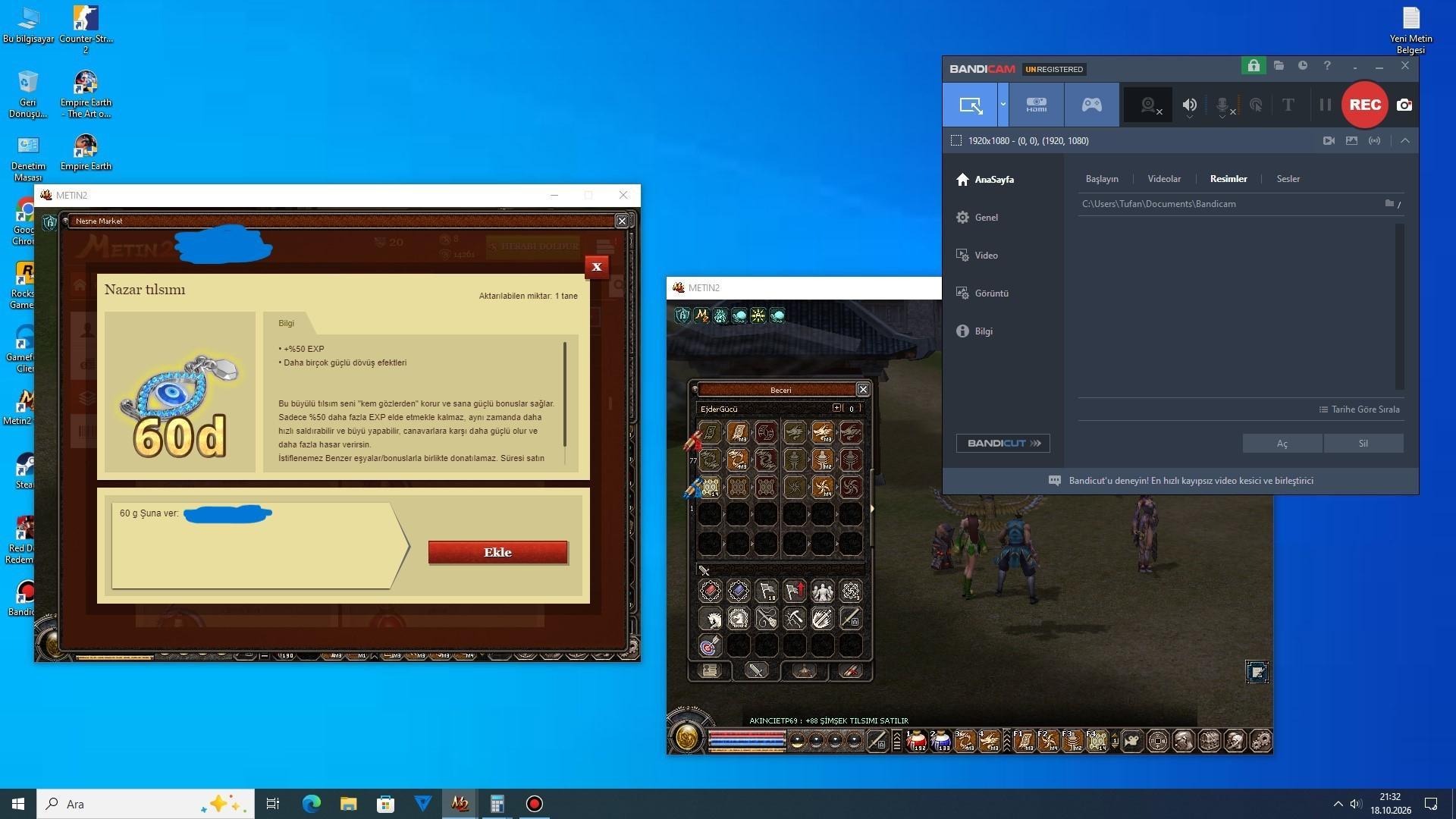Open Bandicam scheduled recording clock icon
1456x819 pixels.
tap(1303, 66)
